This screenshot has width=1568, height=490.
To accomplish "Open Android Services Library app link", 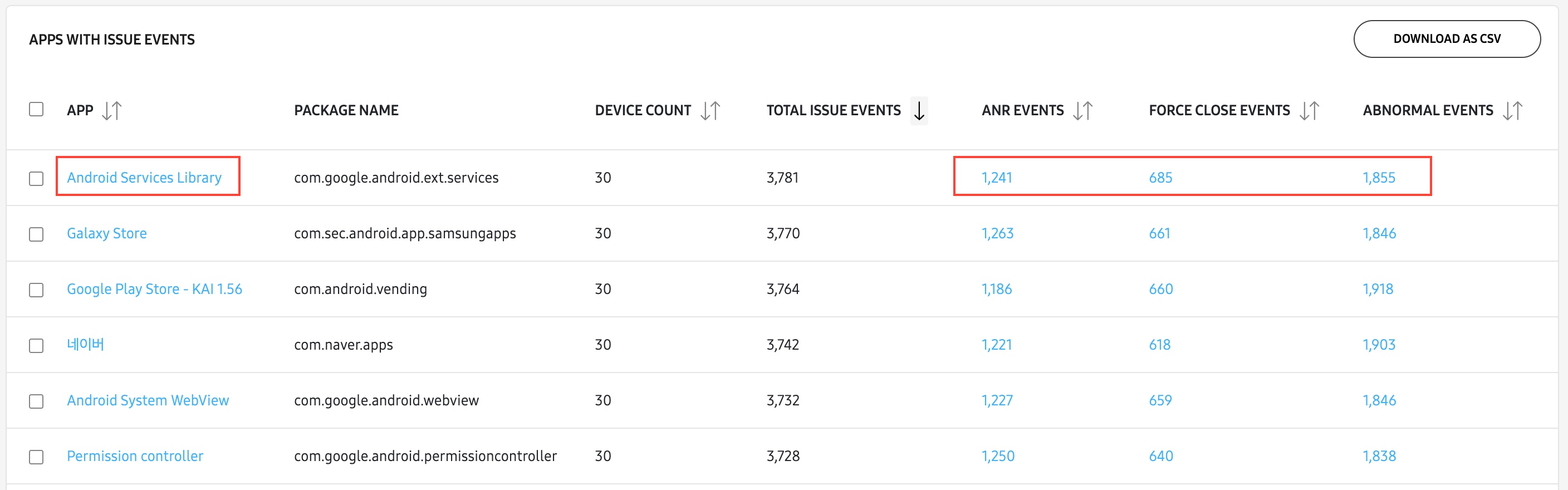I will (x=144, y=177).
